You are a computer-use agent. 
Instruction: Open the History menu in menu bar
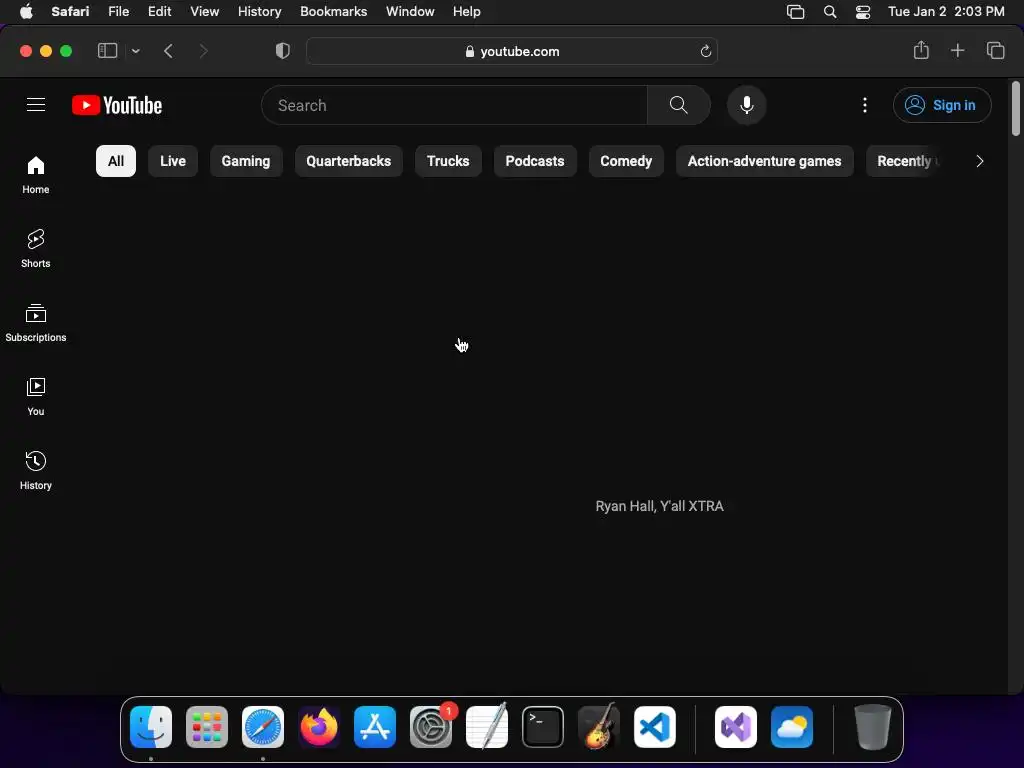(x=259, y=12)
